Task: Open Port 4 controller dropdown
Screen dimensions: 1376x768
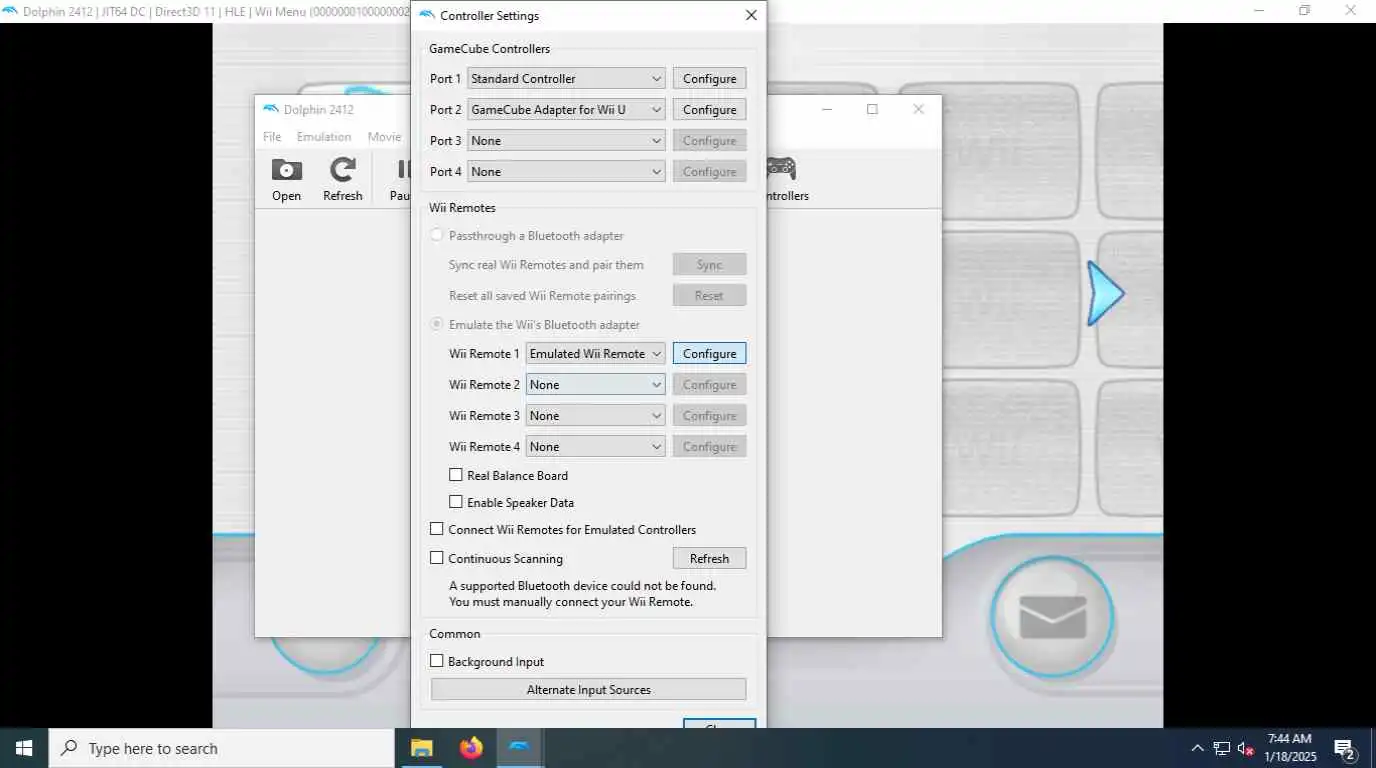Action: tap(566, 171)
